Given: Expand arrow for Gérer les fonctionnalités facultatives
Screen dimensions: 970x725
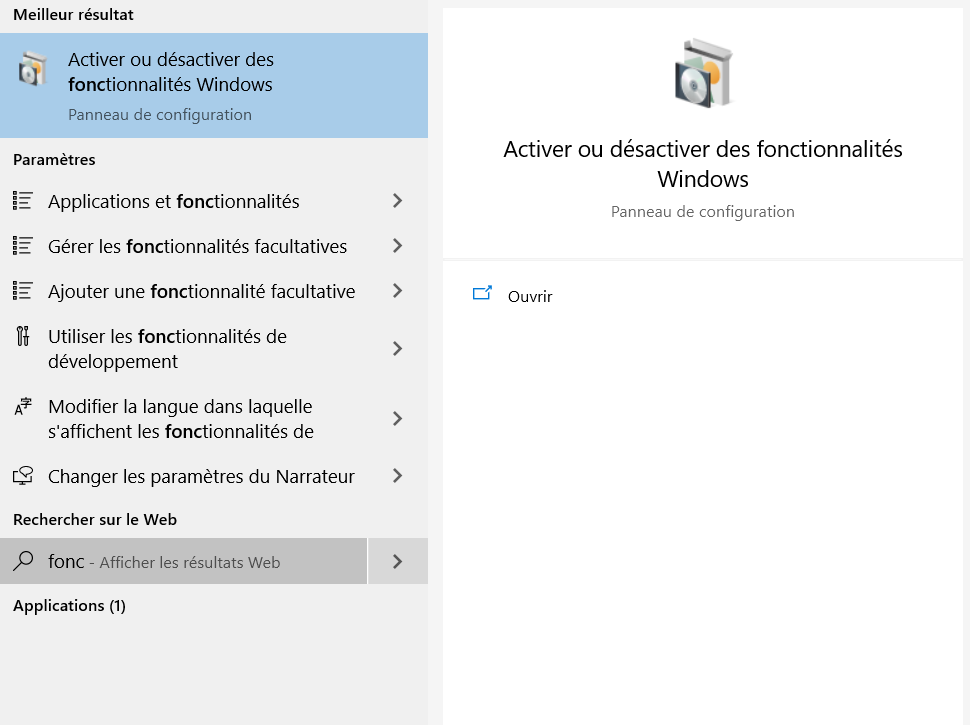Looking at the screenshot, I should 398,246.
